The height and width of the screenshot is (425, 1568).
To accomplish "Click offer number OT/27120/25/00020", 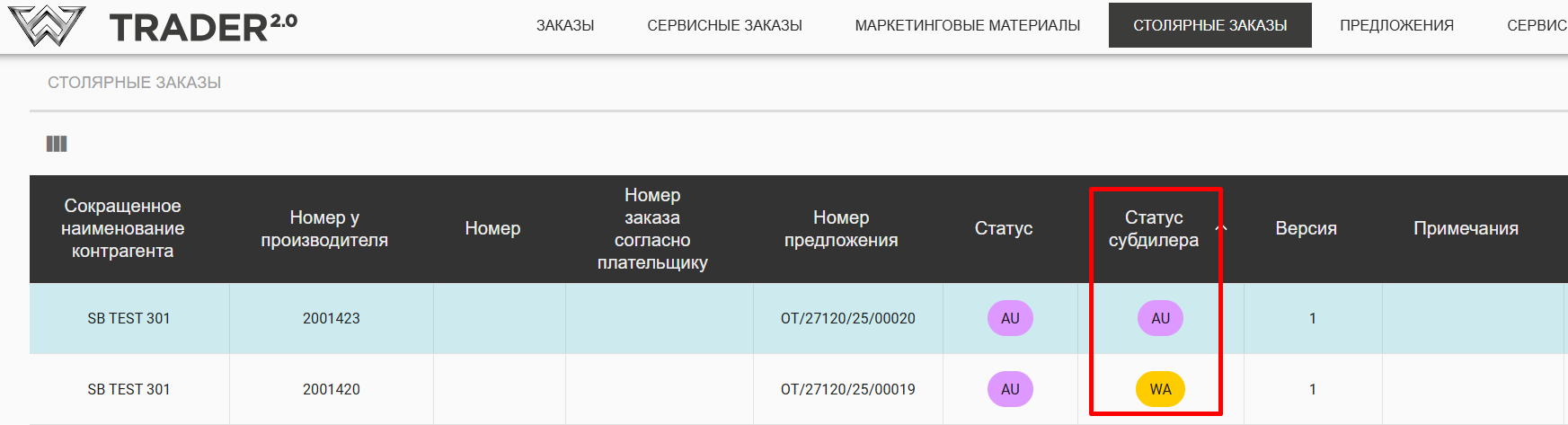I will (x=847, y=318).
